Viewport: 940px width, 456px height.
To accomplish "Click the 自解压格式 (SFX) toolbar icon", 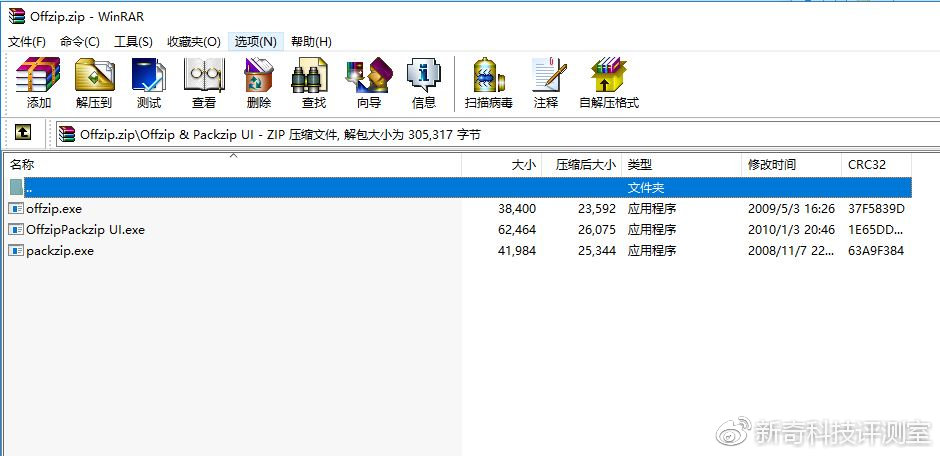I will tap(608, 75).
